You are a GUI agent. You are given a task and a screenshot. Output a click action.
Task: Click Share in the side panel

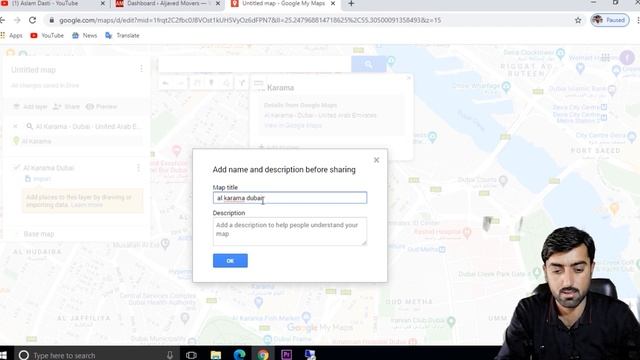[x=67, y=107]
